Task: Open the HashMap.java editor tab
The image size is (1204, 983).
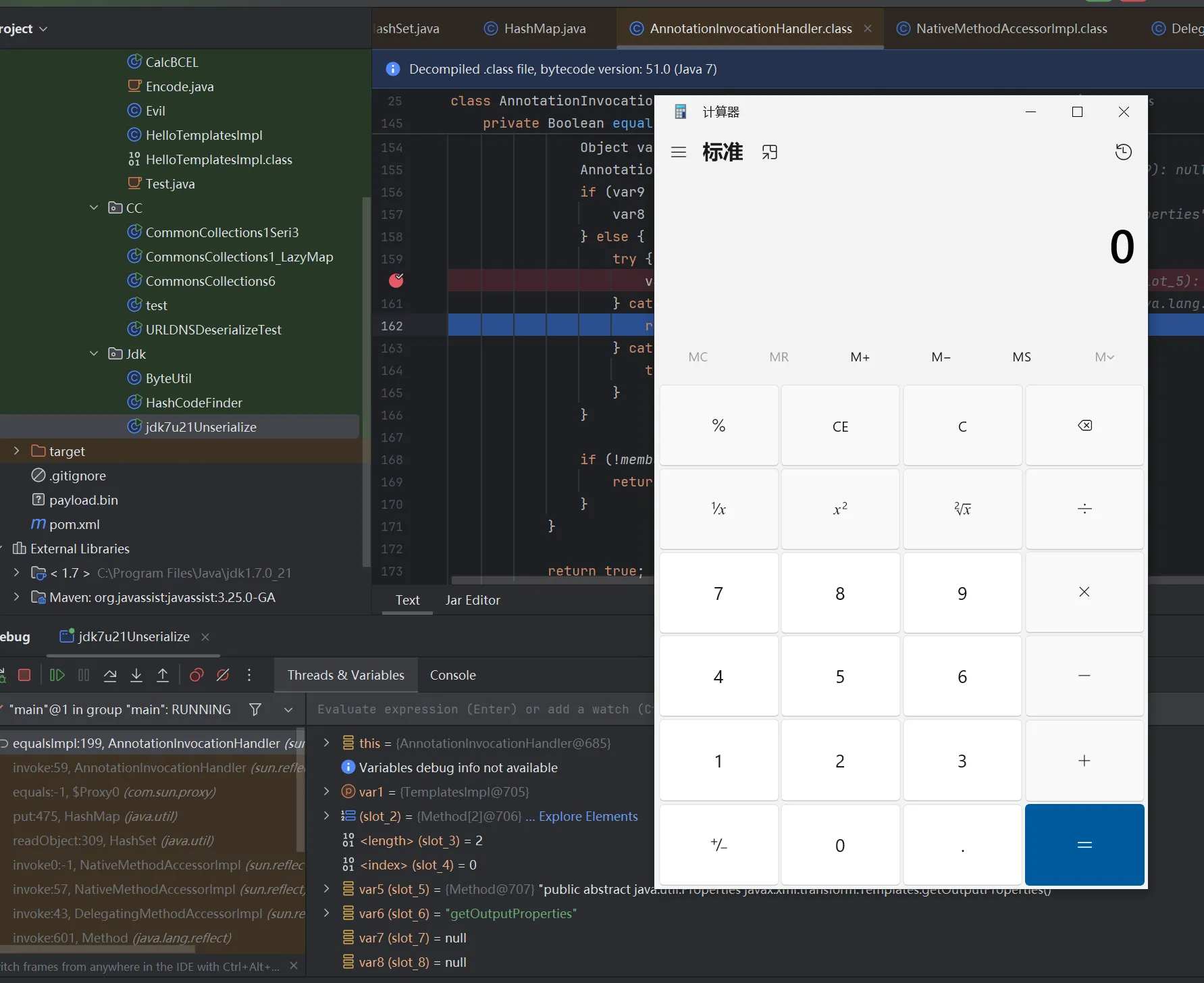Action: [x=544, y=28]
